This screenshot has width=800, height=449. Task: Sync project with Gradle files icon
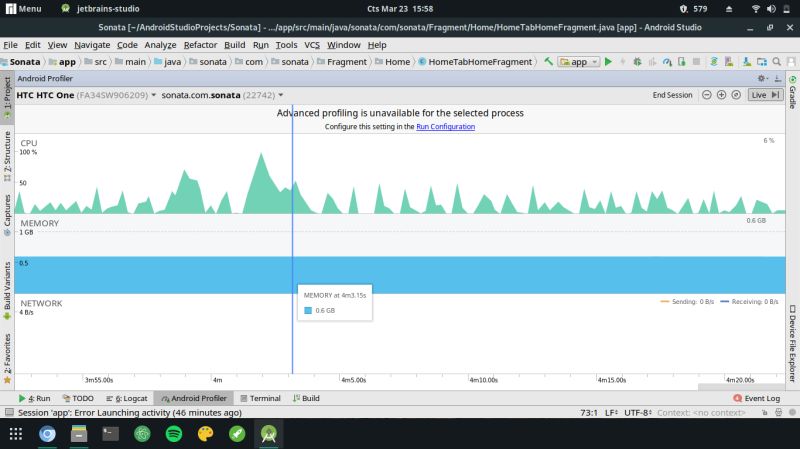pos(714,62)
